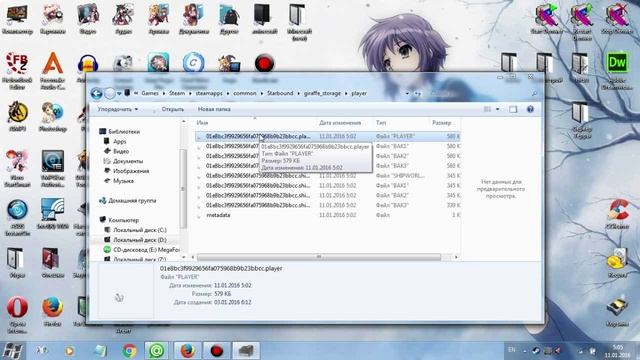Screen dimensions: 640x360
Task: Click the Explorer forward navigation button
Action: [110, 93]
